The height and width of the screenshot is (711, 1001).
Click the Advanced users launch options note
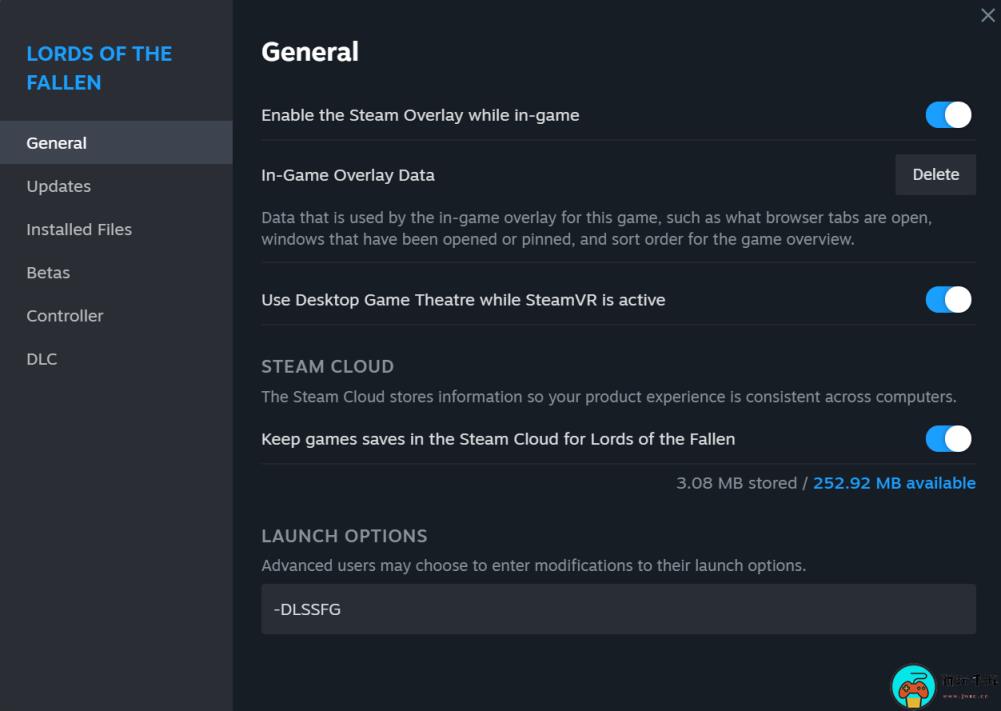click(533, 565)
